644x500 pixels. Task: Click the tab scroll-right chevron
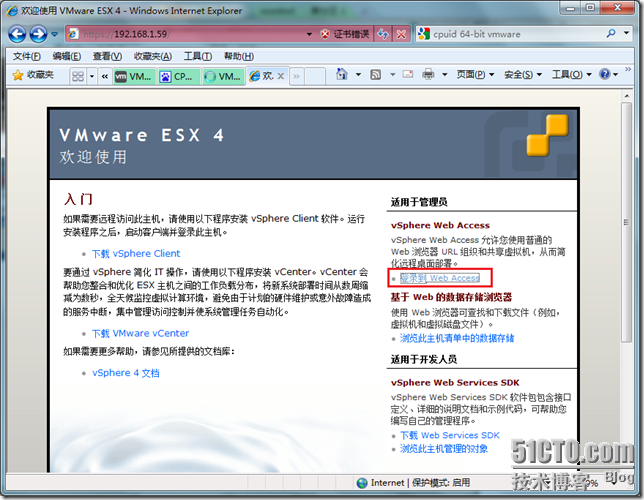tap(296, 76)
